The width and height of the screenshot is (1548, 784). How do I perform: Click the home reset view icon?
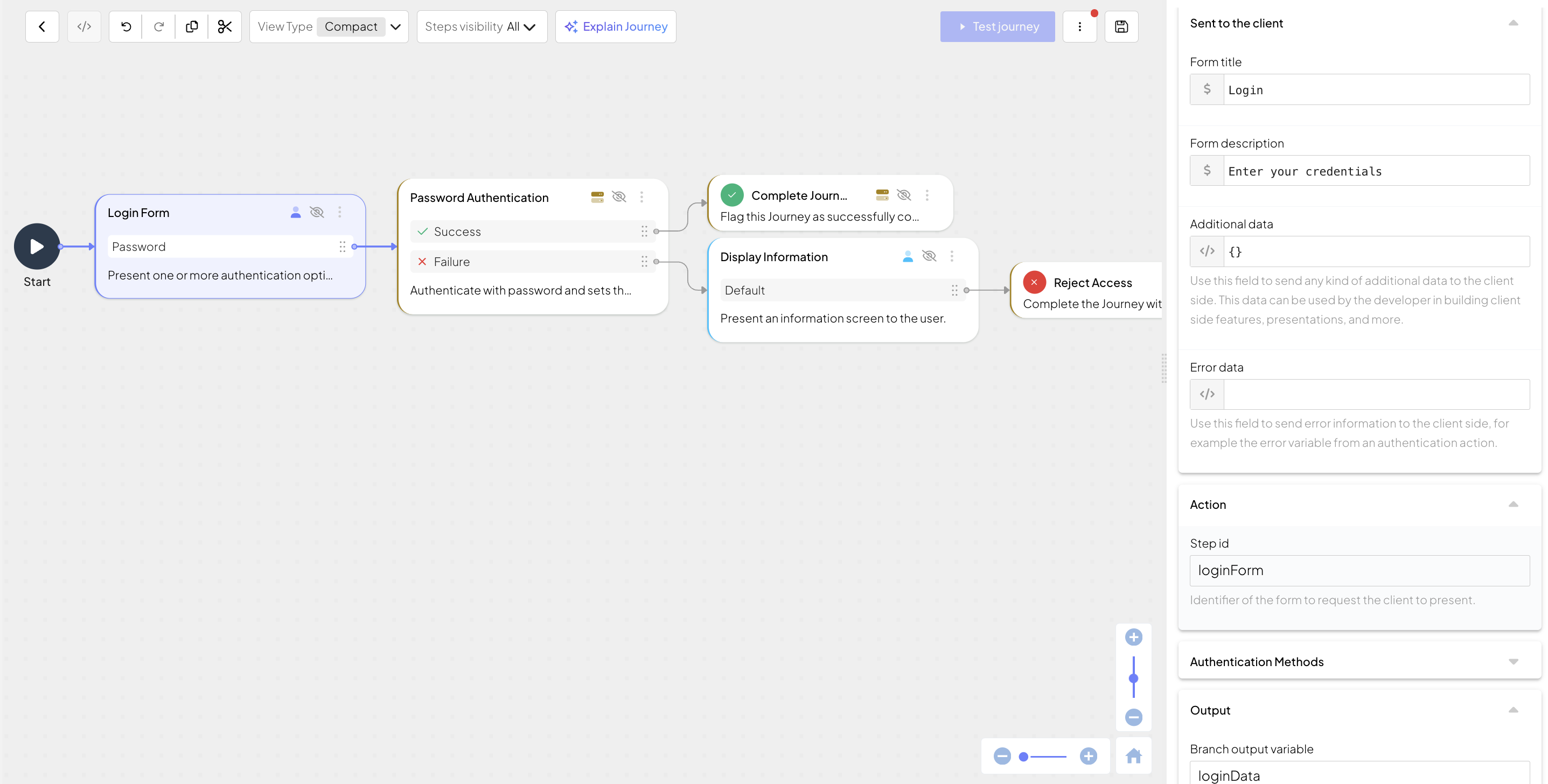[1133, 756]
